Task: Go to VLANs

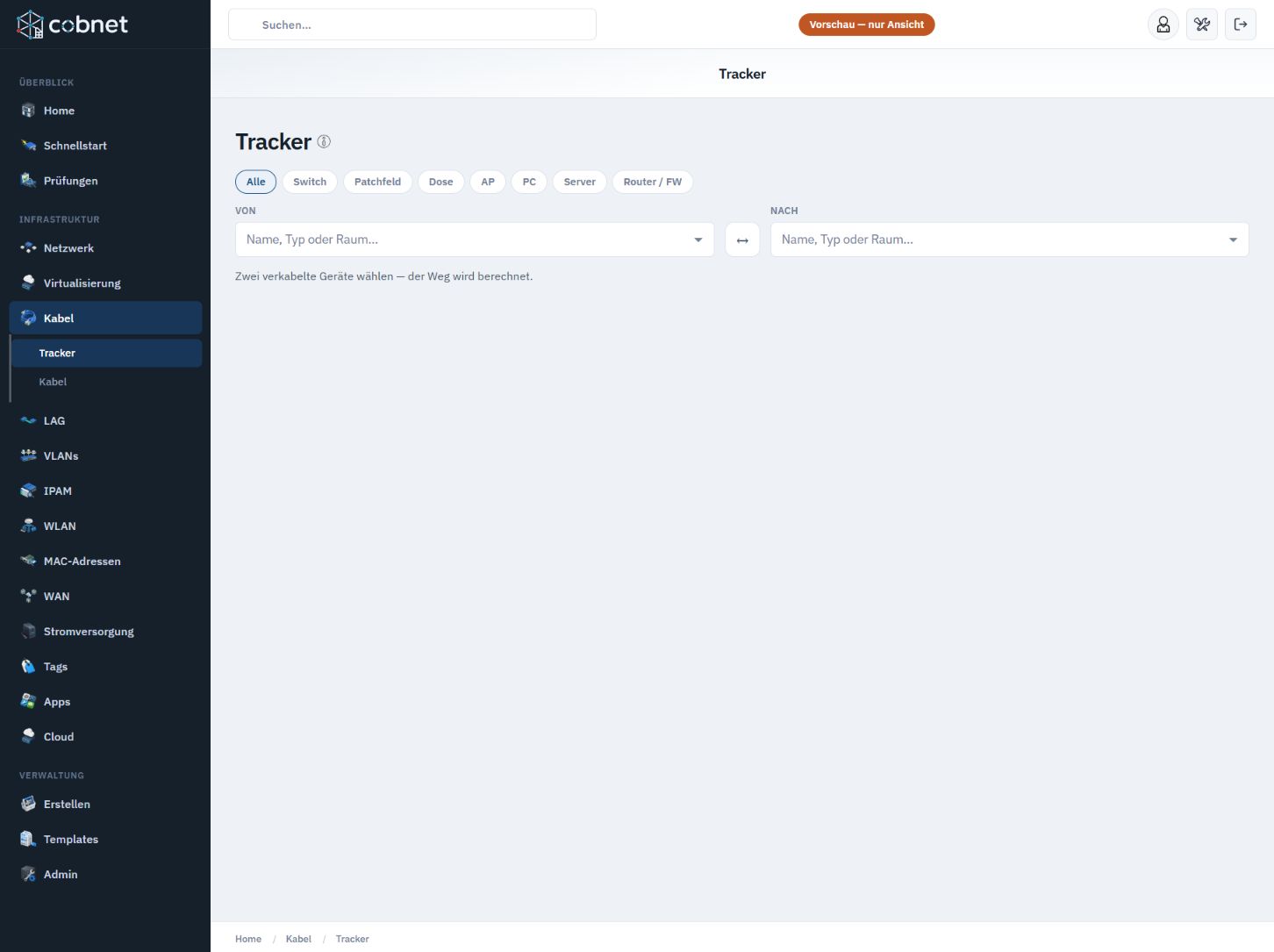Action: coord(105,456)
